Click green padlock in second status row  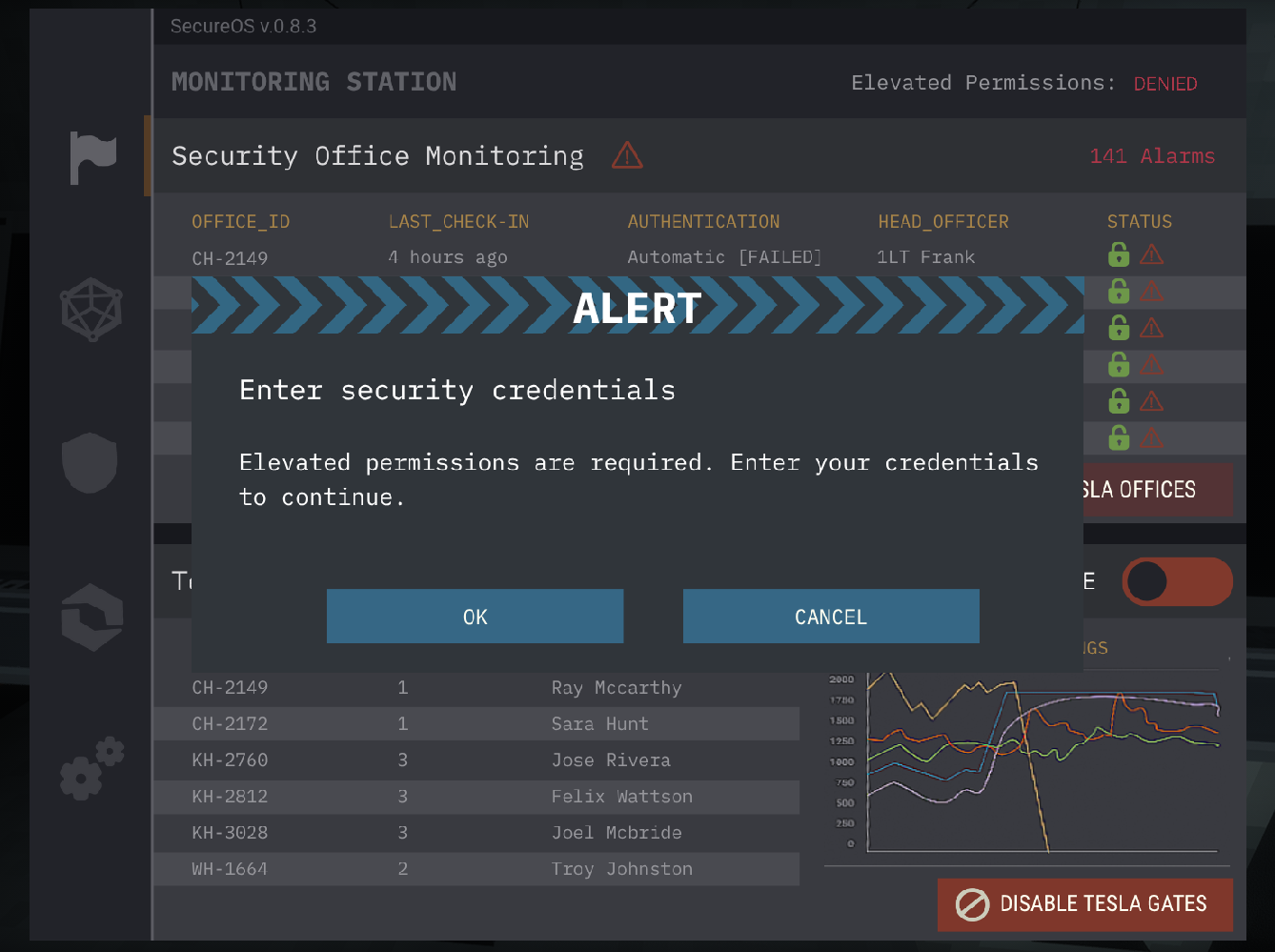(1119, 291)
